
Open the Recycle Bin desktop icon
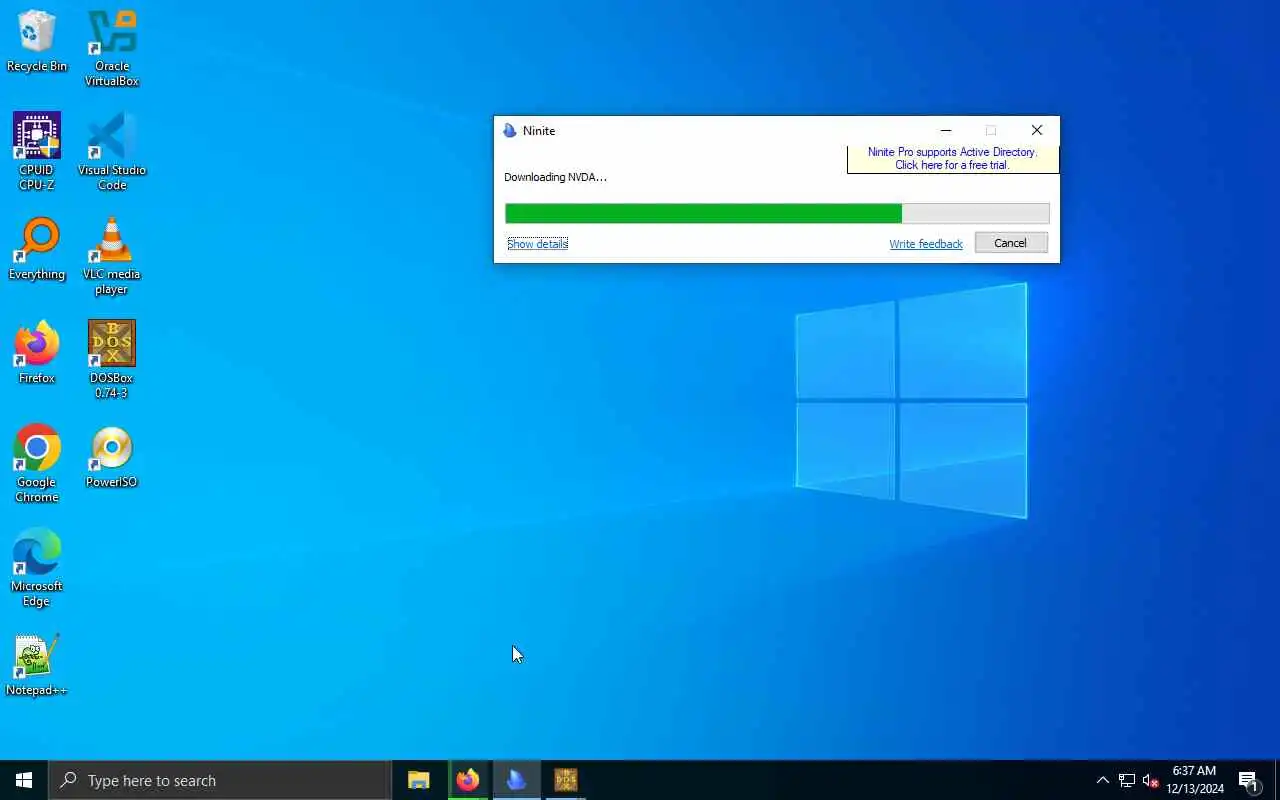[x=37, y=42]
